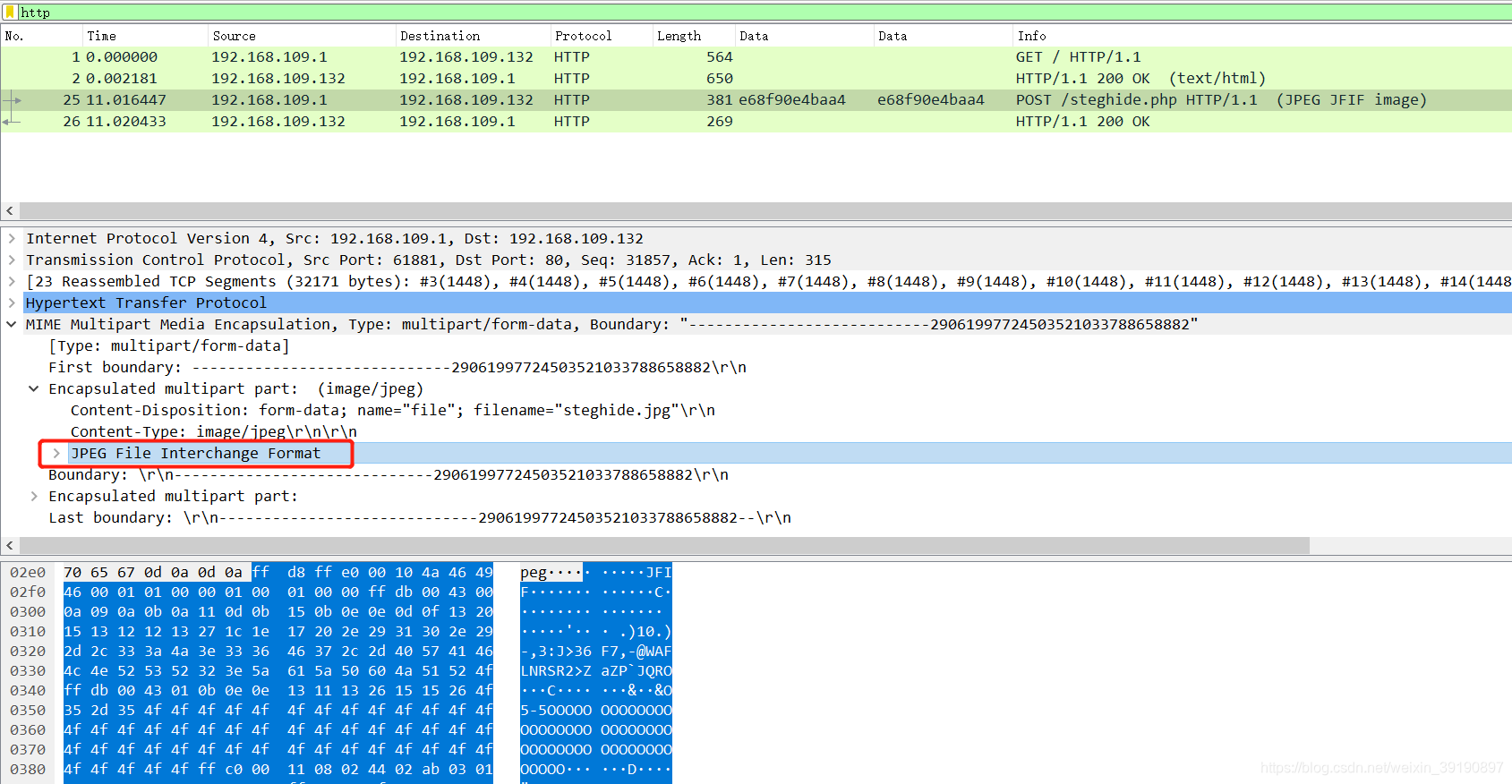The image size is (1512, 784).
Task: Select the First boundary line
Action: (x=397, y=367)
